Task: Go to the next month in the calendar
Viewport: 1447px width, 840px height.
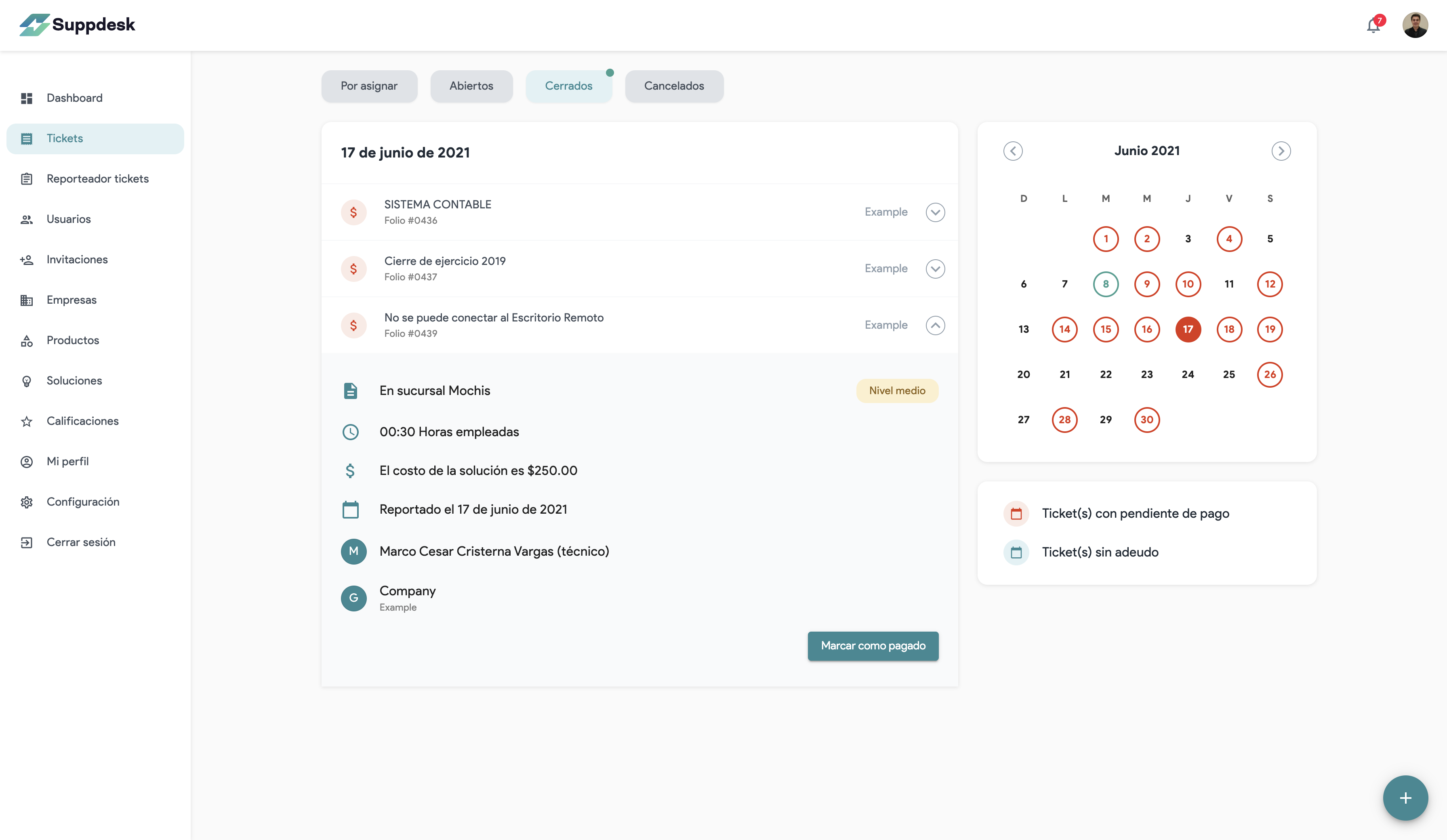Action: coord(1281,150)
